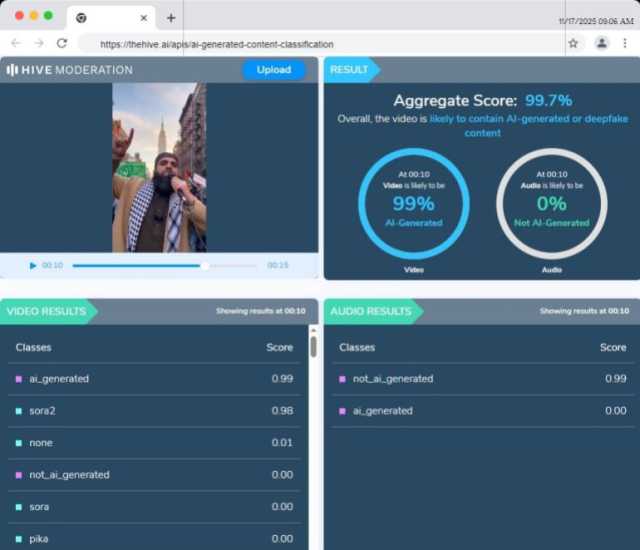Screen dimensions: 640x550
Task: Click the Upload button
Action: 273,70
